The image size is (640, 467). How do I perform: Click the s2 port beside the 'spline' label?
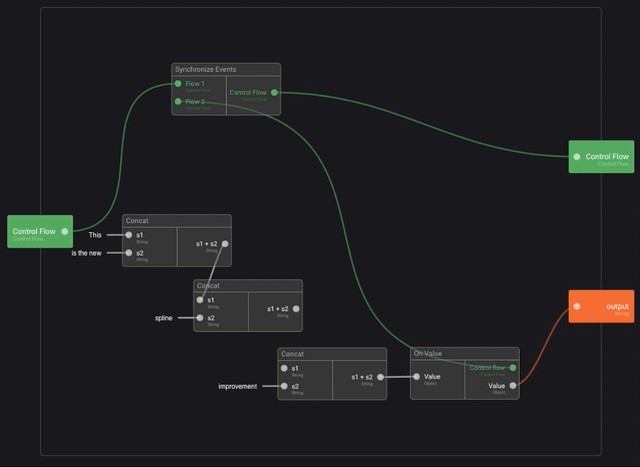(199, 318)
